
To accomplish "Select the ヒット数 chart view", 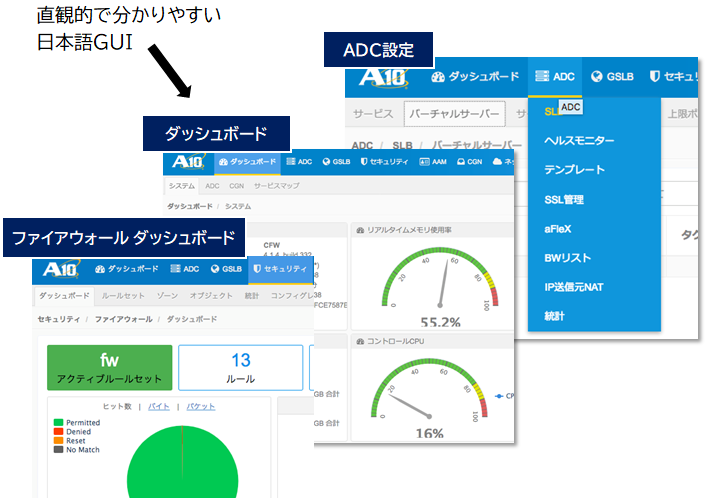I will (117, 406).
